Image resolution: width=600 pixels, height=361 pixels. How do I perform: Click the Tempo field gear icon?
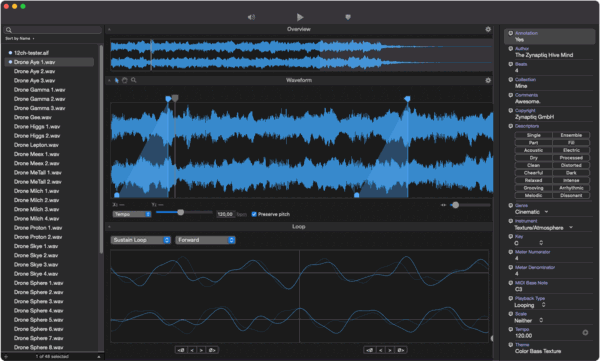585,333
